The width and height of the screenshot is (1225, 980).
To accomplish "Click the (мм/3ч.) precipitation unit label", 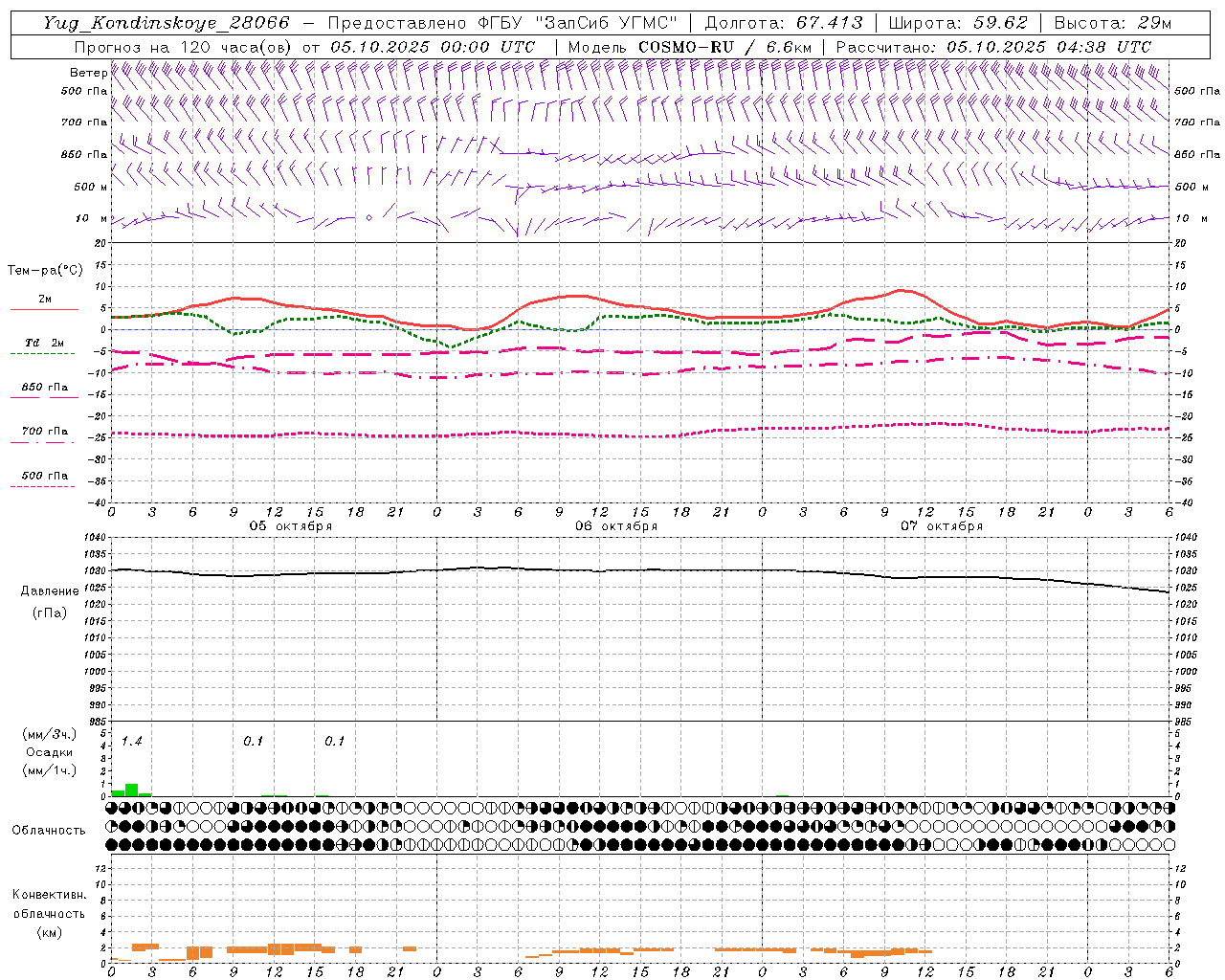I will 50,734.
